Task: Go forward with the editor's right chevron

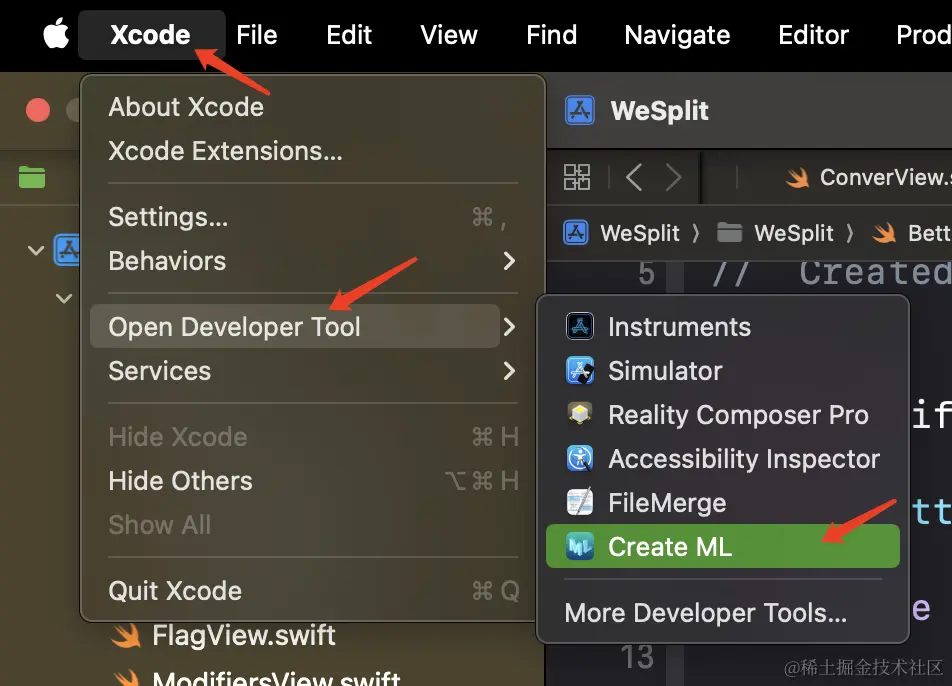Action: 673,178
